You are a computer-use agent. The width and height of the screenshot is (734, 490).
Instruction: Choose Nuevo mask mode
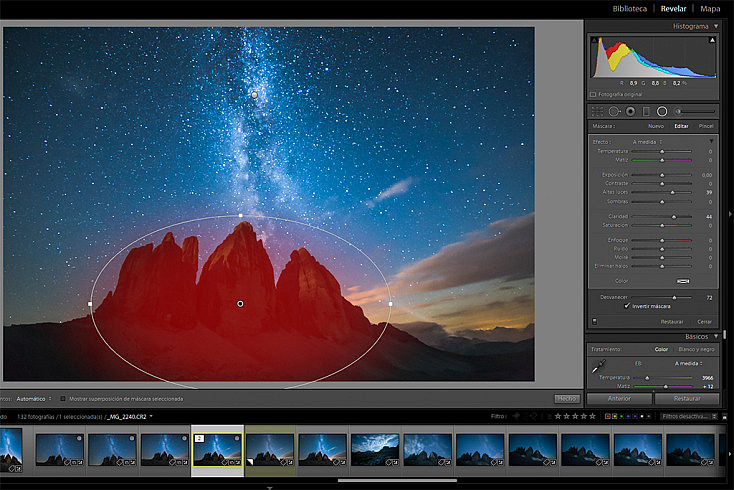[x=656, y=126]
